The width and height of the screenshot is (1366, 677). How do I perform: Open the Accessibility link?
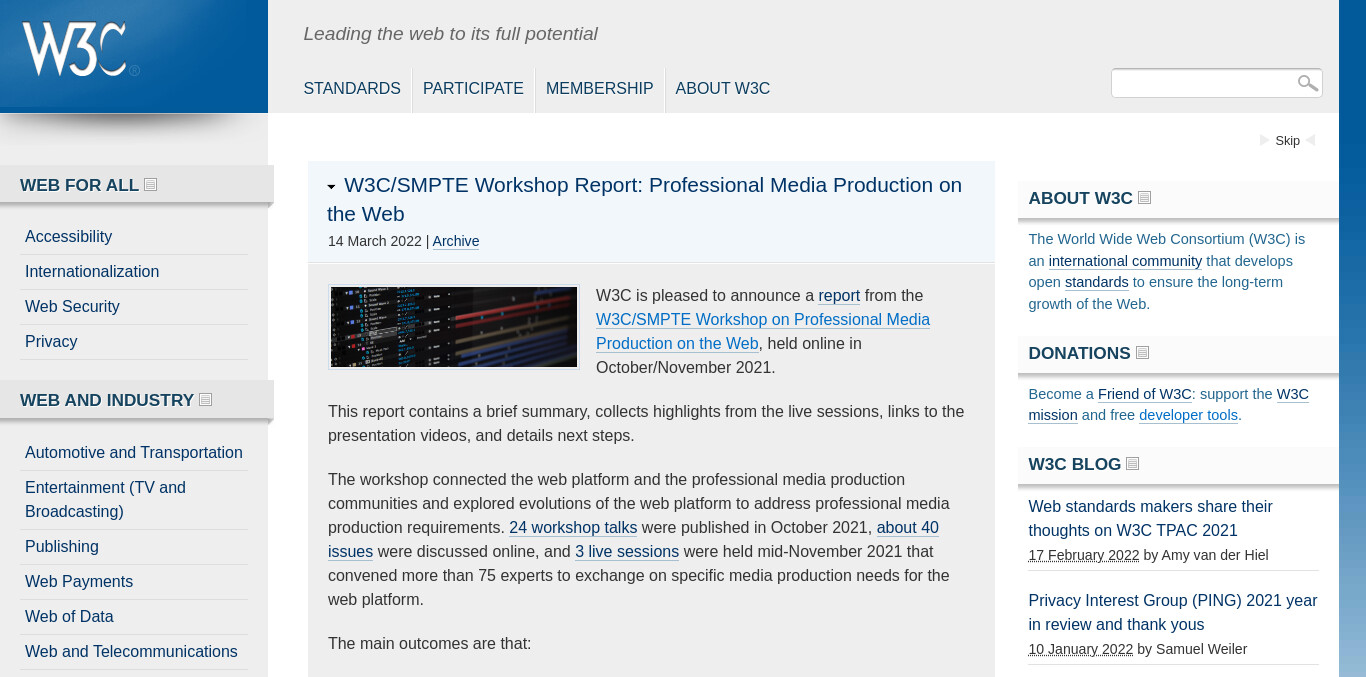click(x=68, y=236)
